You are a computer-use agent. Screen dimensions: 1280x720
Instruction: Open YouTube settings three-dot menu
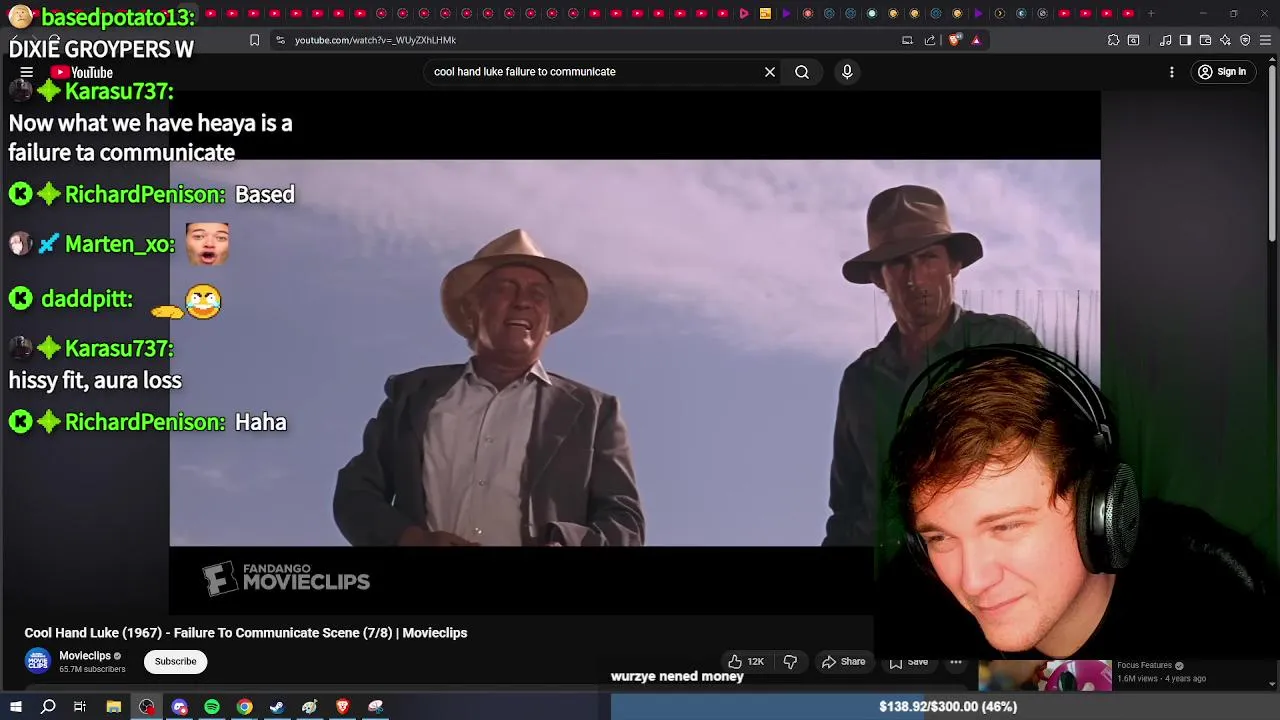click(1172, 72)
